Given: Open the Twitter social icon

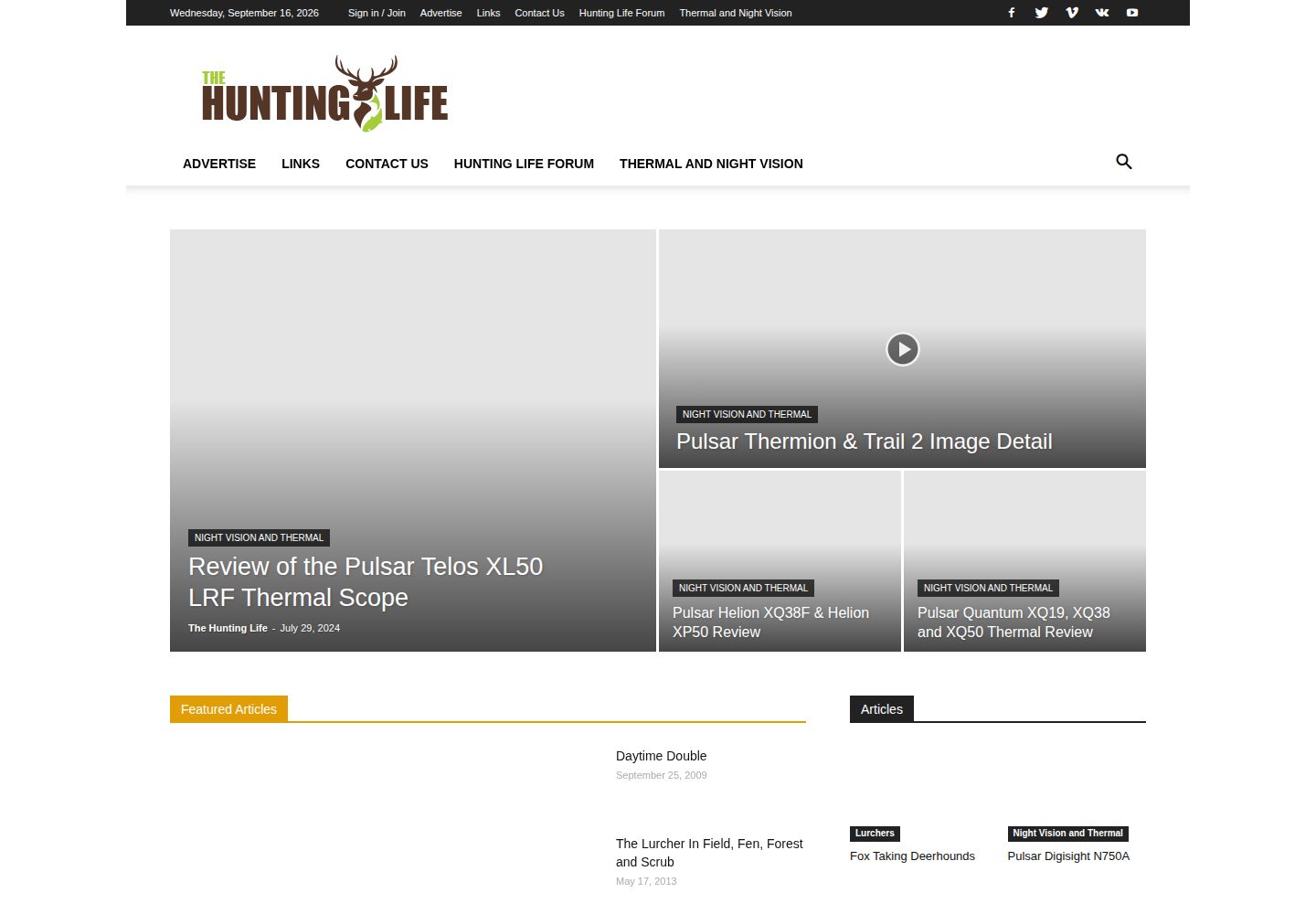Looking at the screenshot, I should (1042, 13).
